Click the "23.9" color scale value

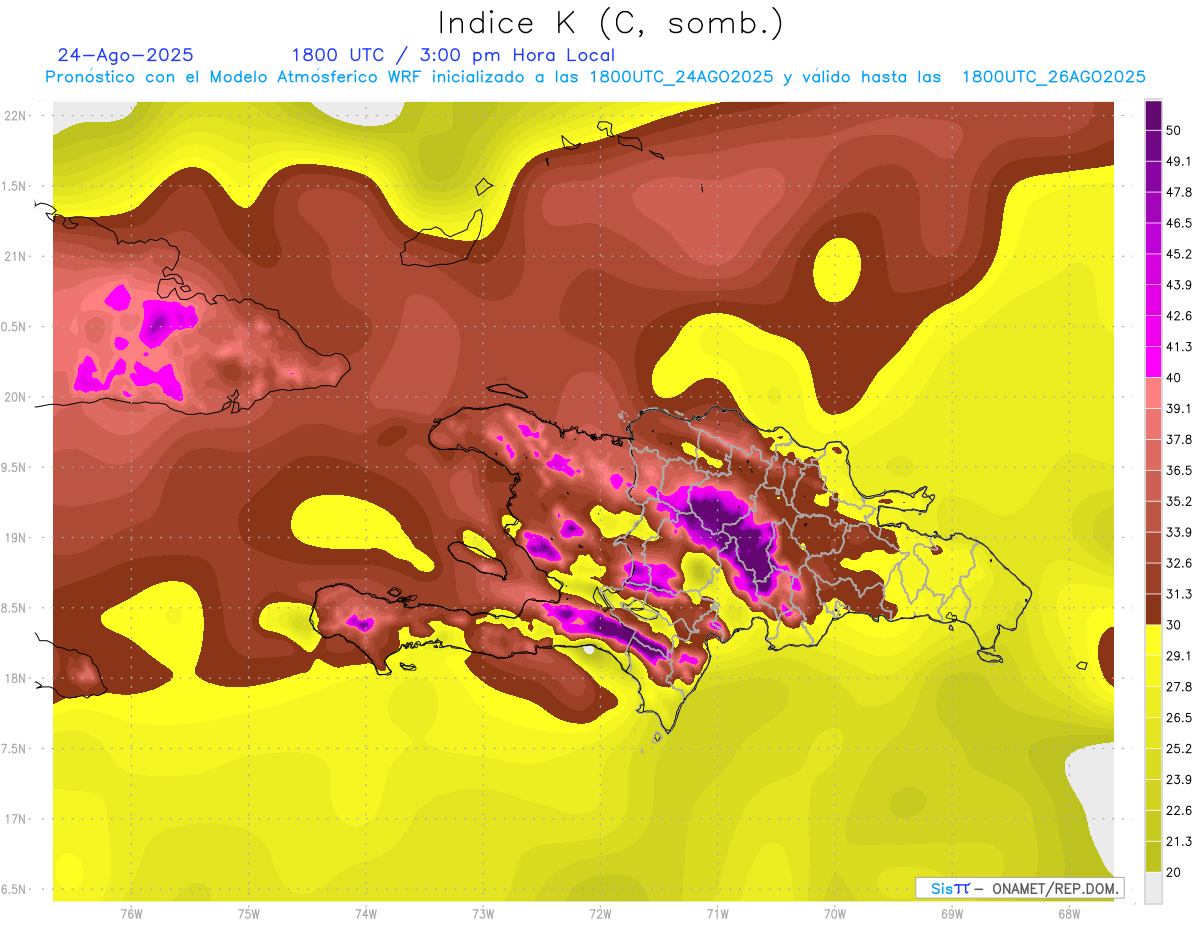[1178, 779]
